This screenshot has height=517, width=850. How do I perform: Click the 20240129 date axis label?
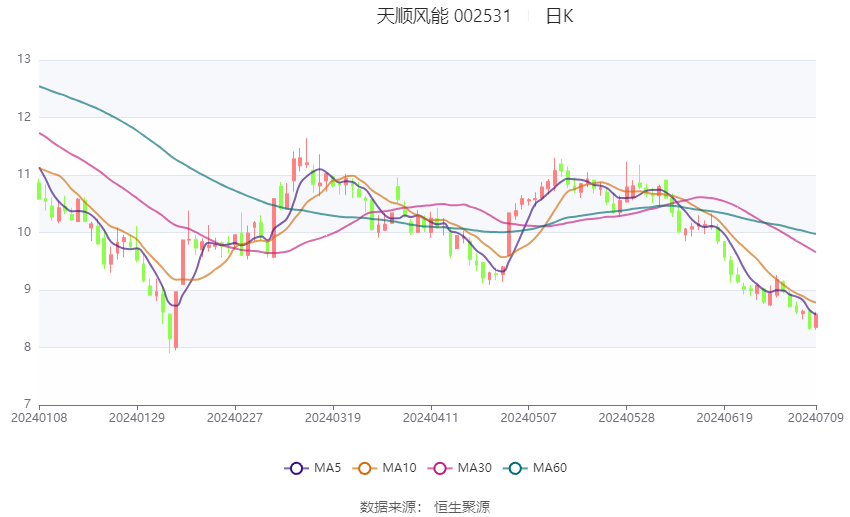(x=137, y=418)
